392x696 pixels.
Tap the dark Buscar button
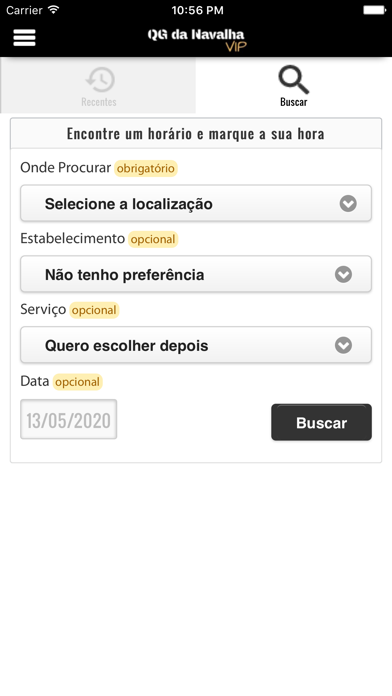(x=321, y=422)
